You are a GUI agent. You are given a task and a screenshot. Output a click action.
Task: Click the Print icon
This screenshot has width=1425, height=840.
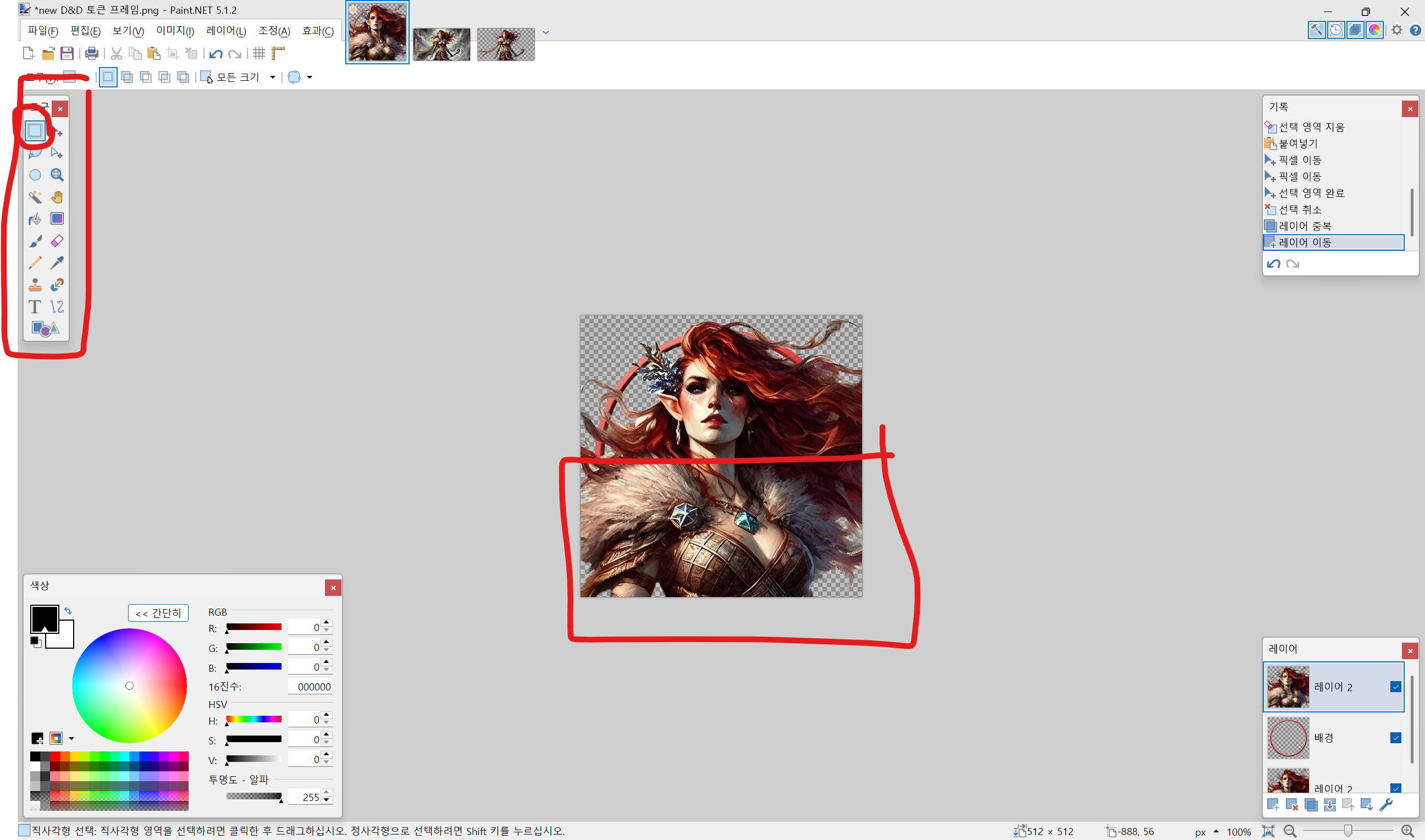[x=92, y=53]
